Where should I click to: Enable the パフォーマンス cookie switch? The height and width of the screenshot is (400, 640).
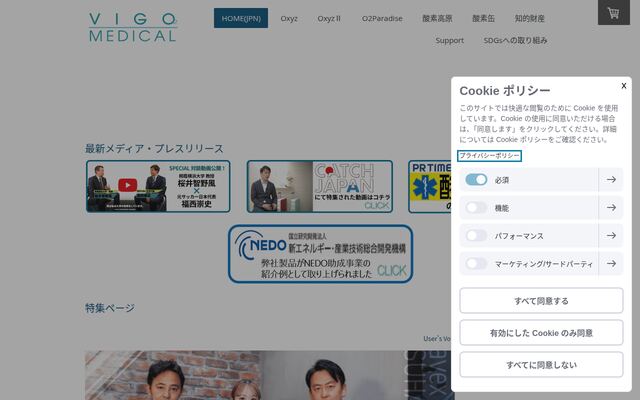point(476,236)
